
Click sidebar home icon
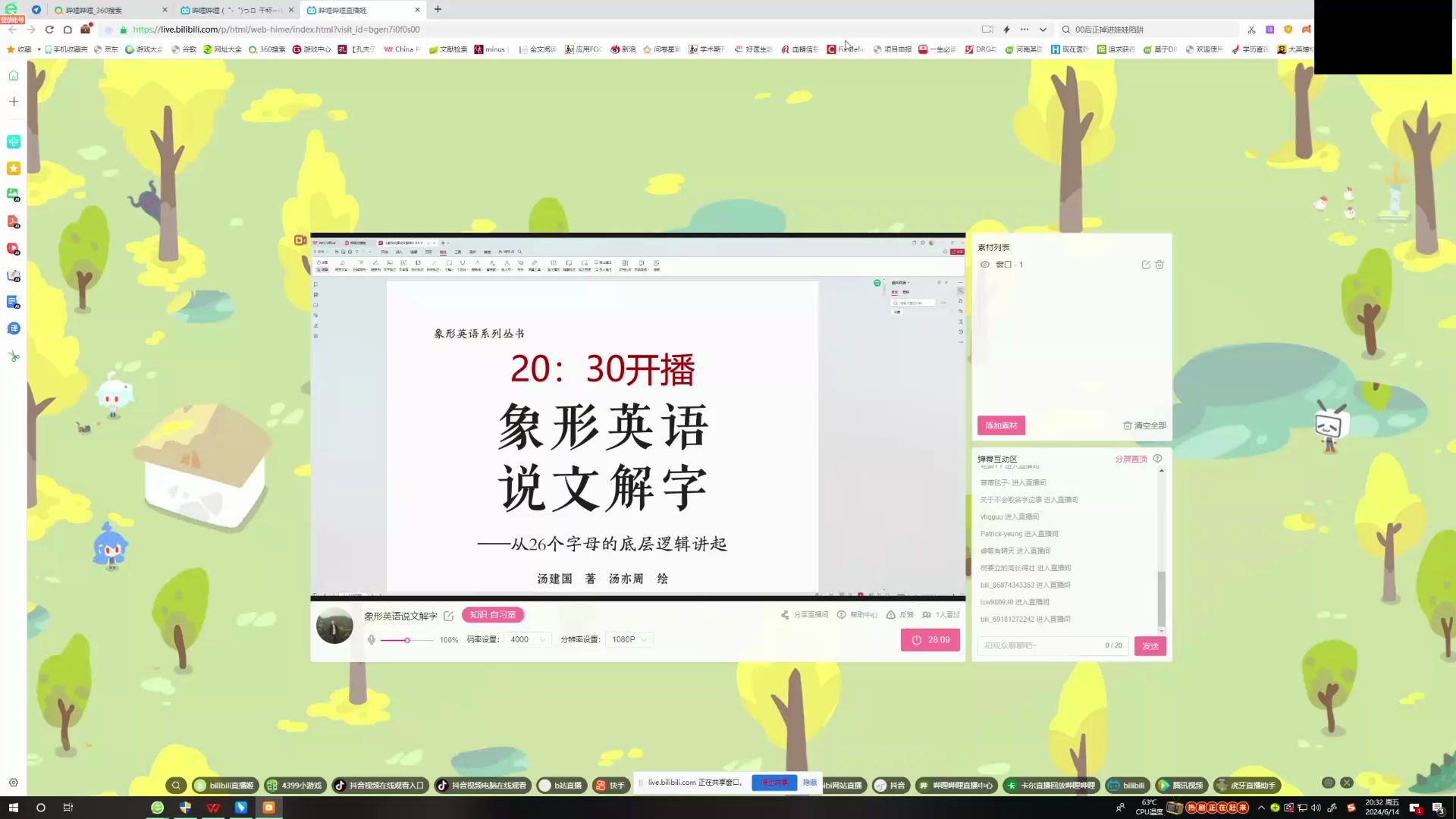pos(14,76)
